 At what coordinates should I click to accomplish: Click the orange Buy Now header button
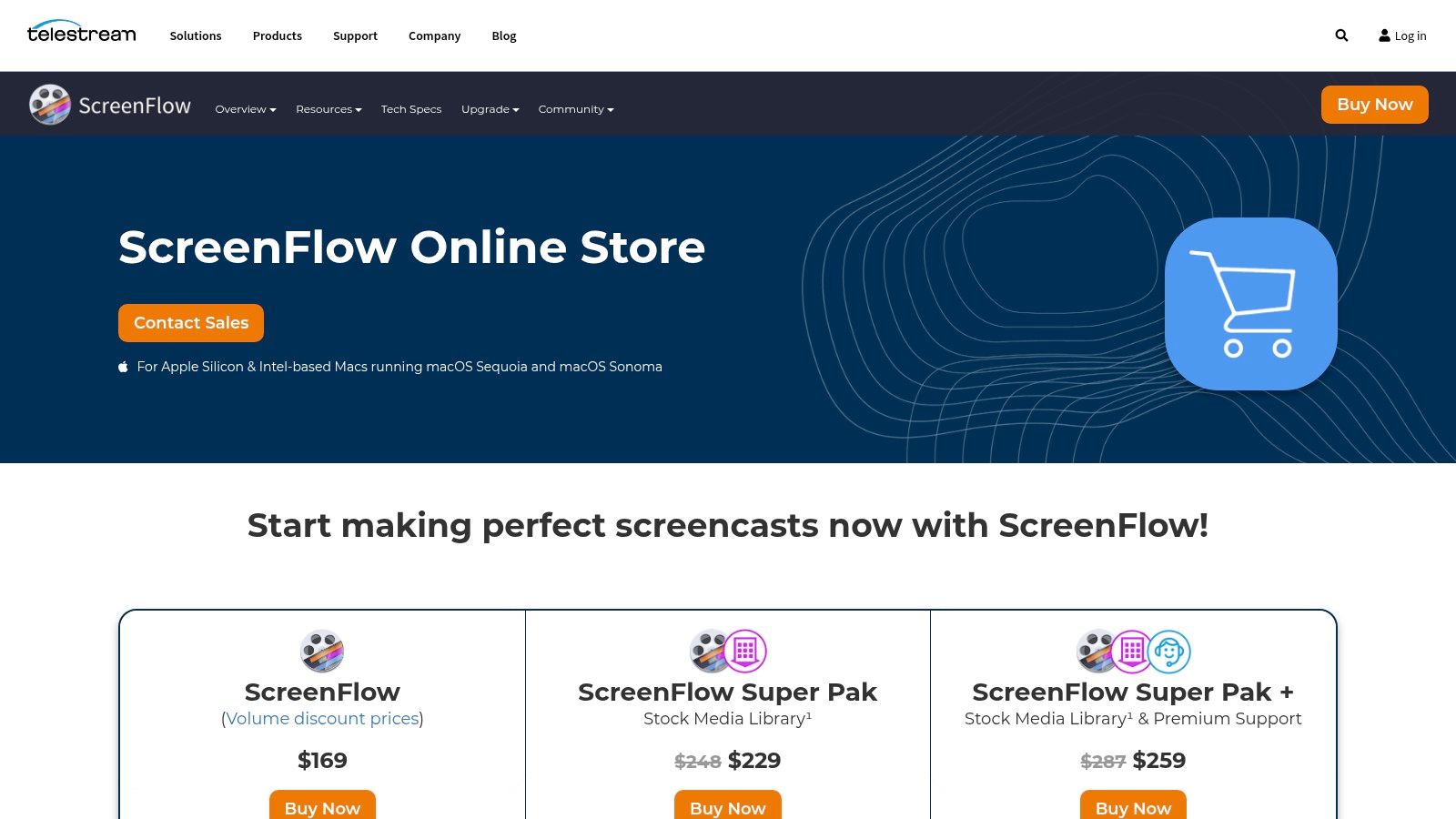tap(1374, 105)
